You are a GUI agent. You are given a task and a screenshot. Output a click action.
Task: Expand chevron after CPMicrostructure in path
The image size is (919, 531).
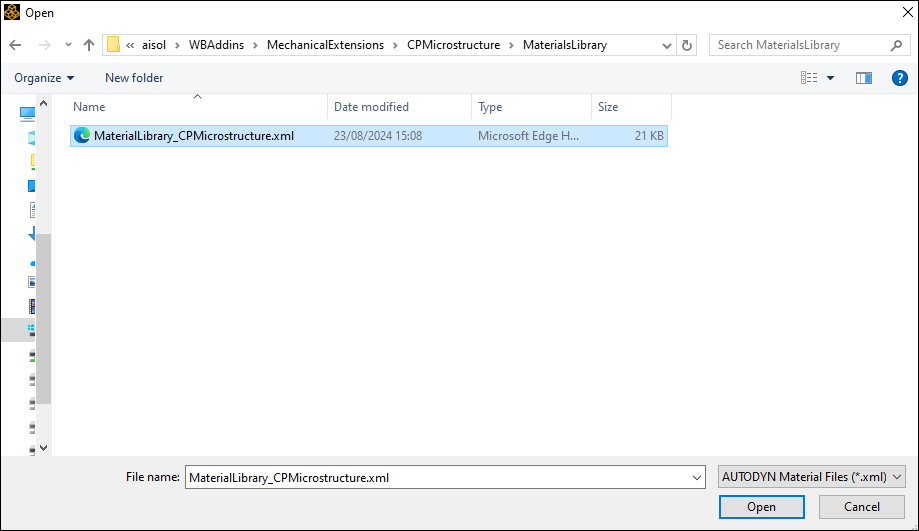coord(512,45)
